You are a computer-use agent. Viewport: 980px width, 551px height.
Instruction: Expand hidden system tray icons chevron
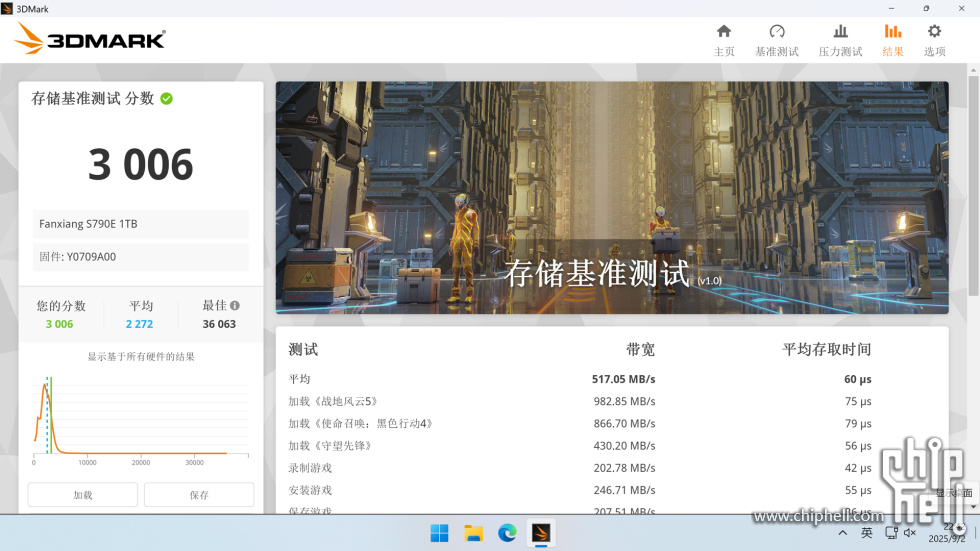click(843, 533)
